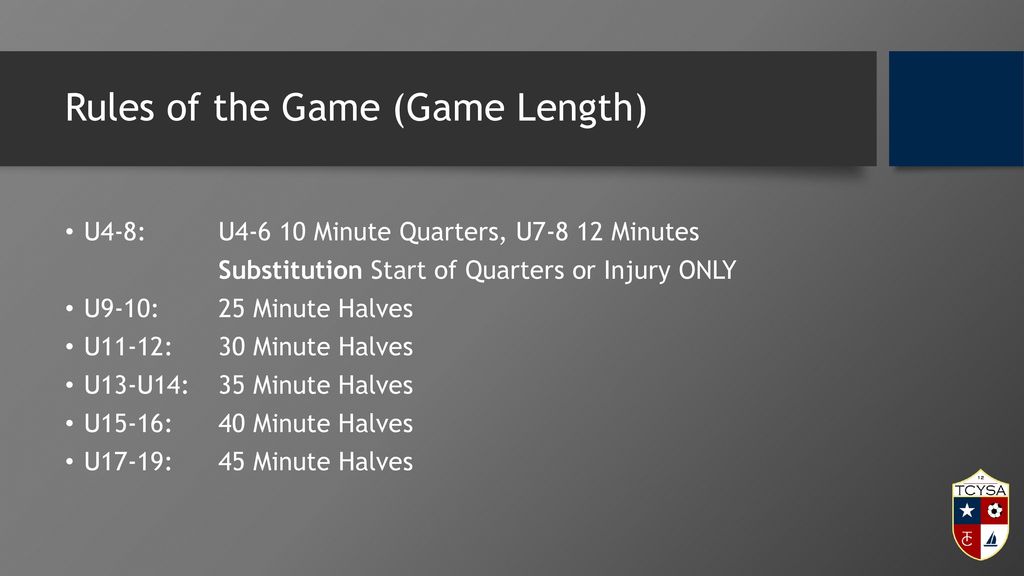Click the TC monogram in the logo

968,539
